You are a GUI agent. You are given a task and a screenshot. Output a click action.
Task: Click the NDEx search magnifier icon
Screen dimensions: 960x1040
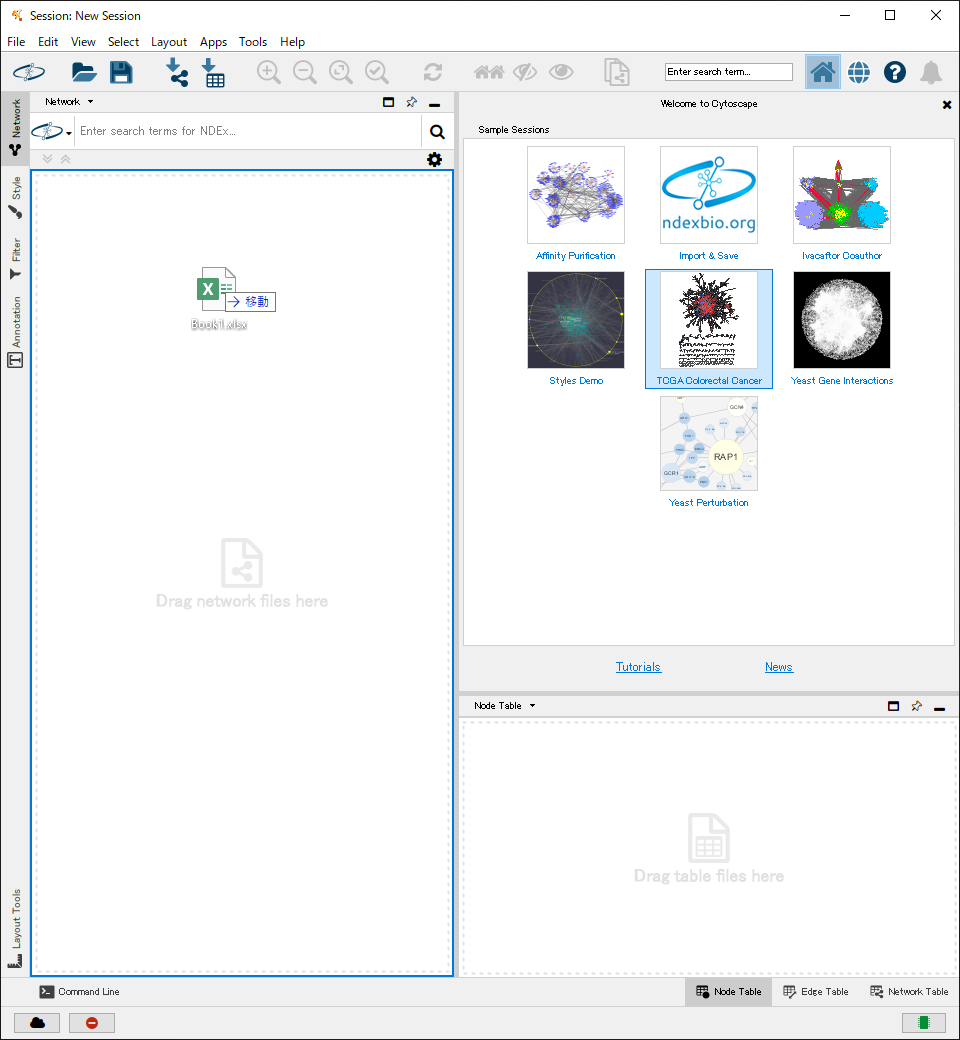click(437, 132)
